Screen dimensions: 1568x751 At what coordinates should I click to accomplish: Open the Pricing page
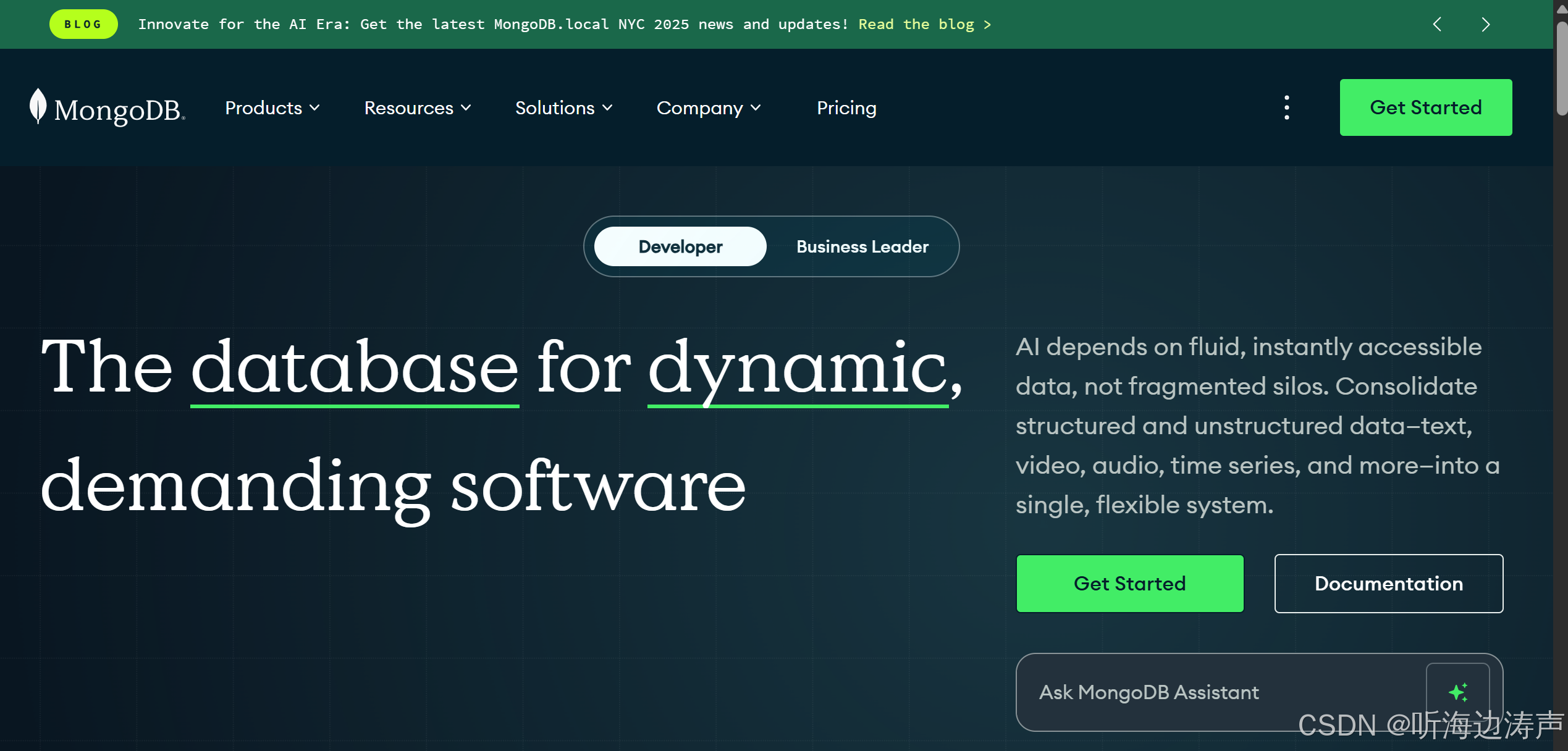coord(846,108)
